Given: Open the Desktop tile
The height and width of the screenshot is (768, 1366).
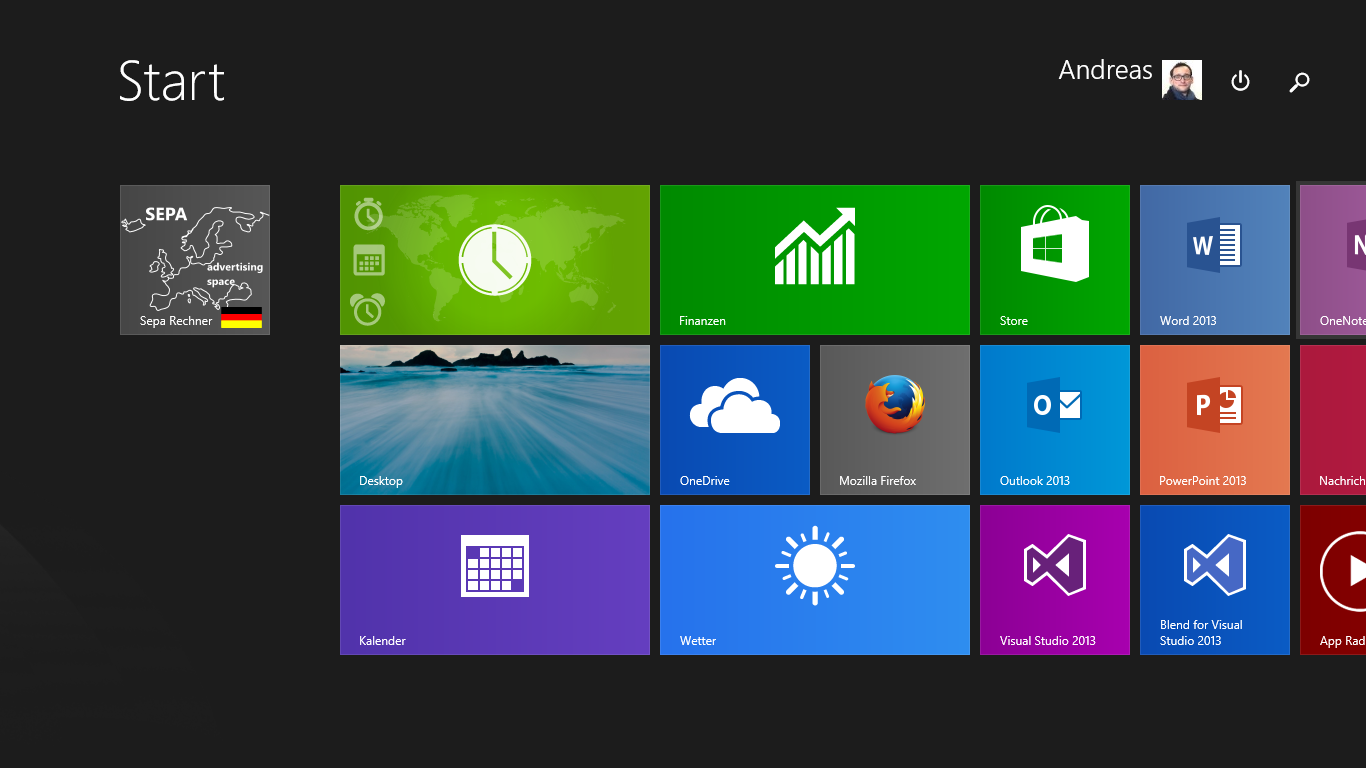Looking at the screenshot, I should tap(495, 420).
